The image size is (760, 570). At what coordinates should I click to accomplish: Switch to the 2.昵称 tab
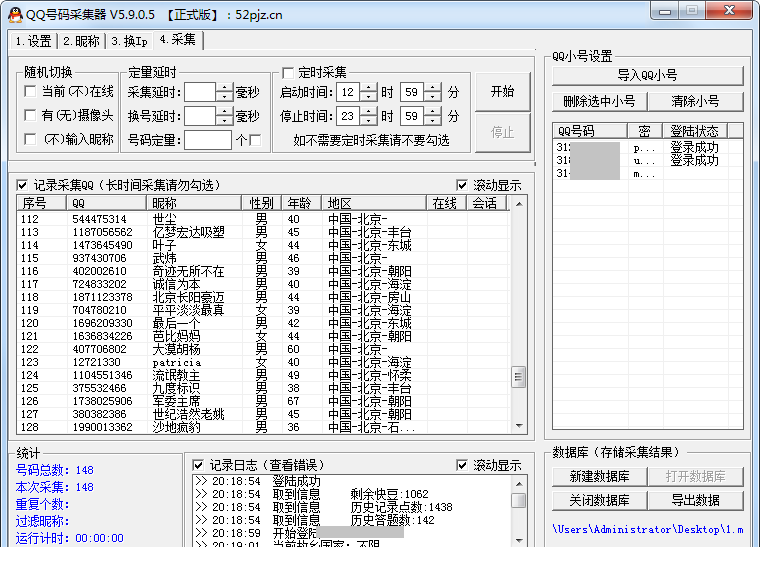(81, 41)
